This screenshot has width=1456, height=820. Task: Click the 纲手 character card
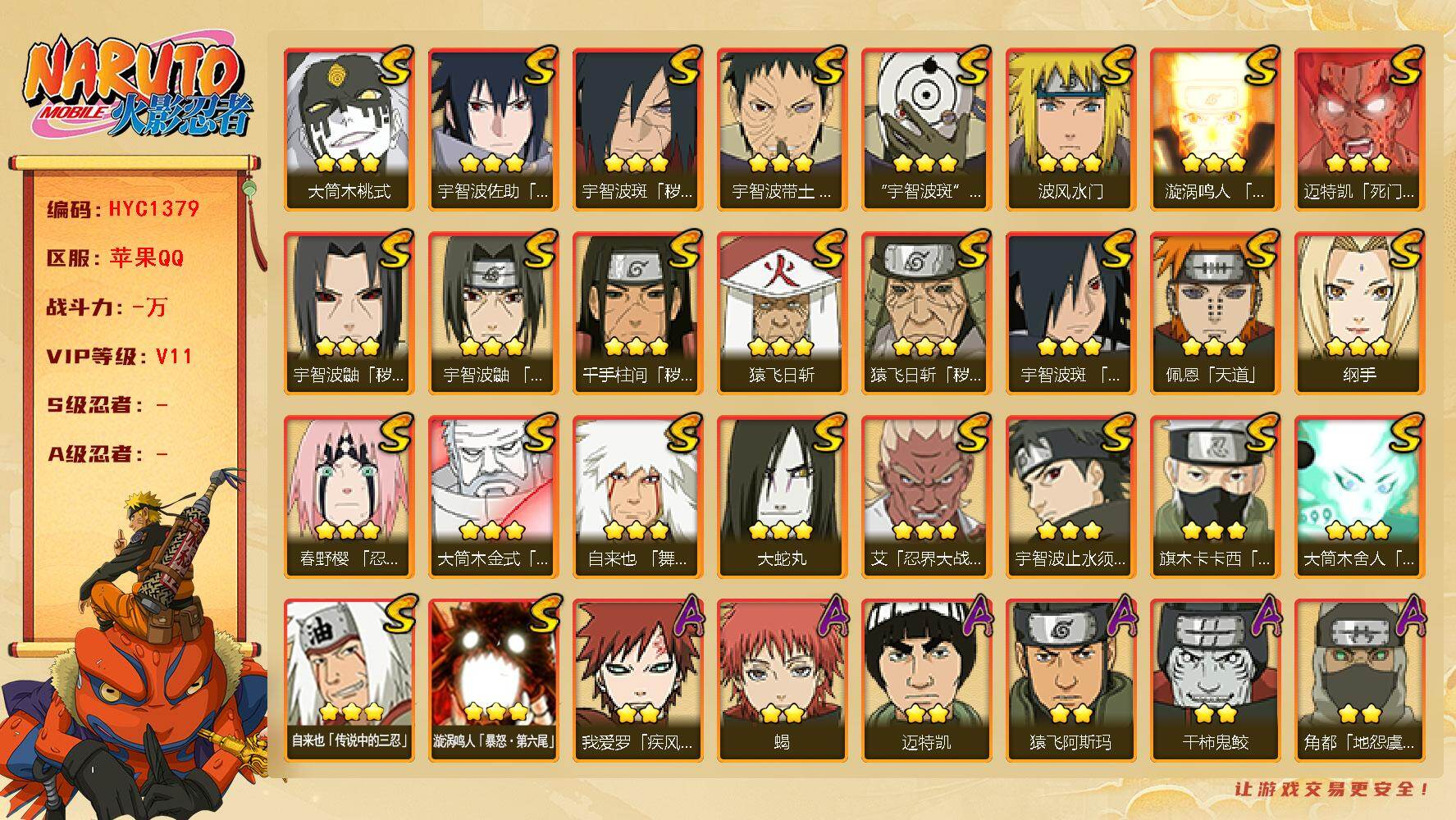click(1359, 313)
